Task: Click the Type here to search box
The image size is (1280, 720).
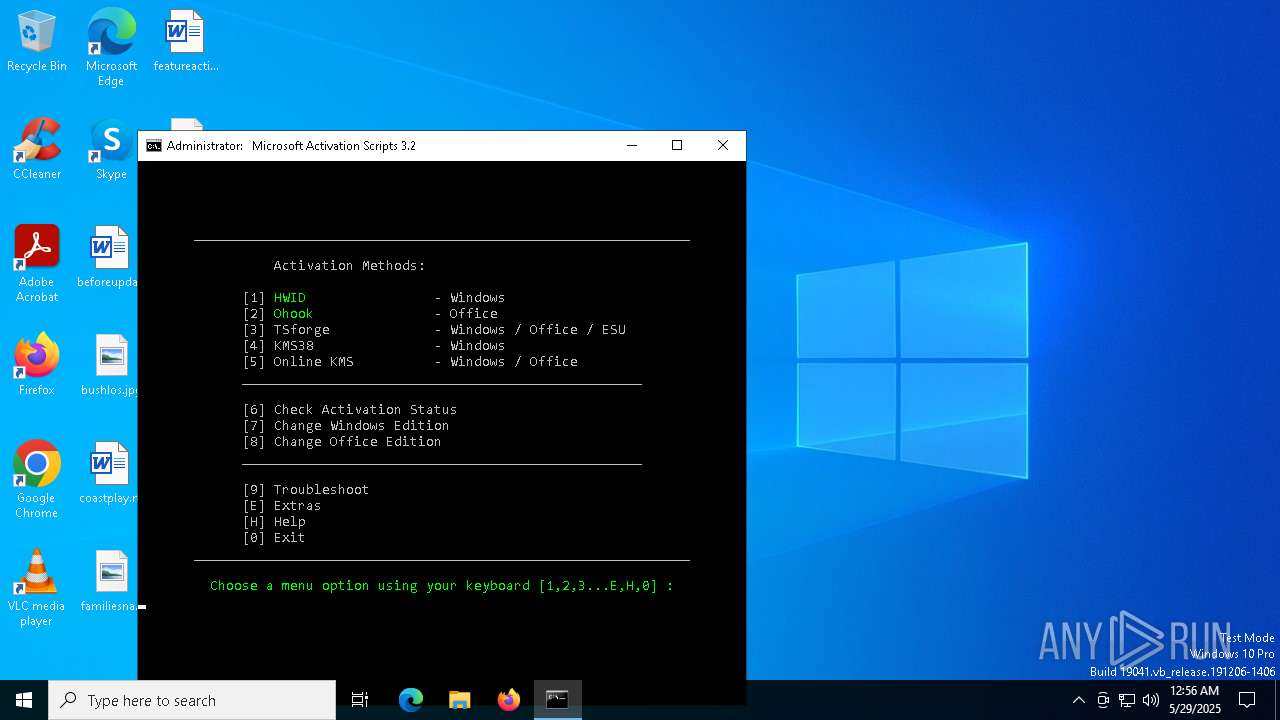Action: tap(192, 700)
